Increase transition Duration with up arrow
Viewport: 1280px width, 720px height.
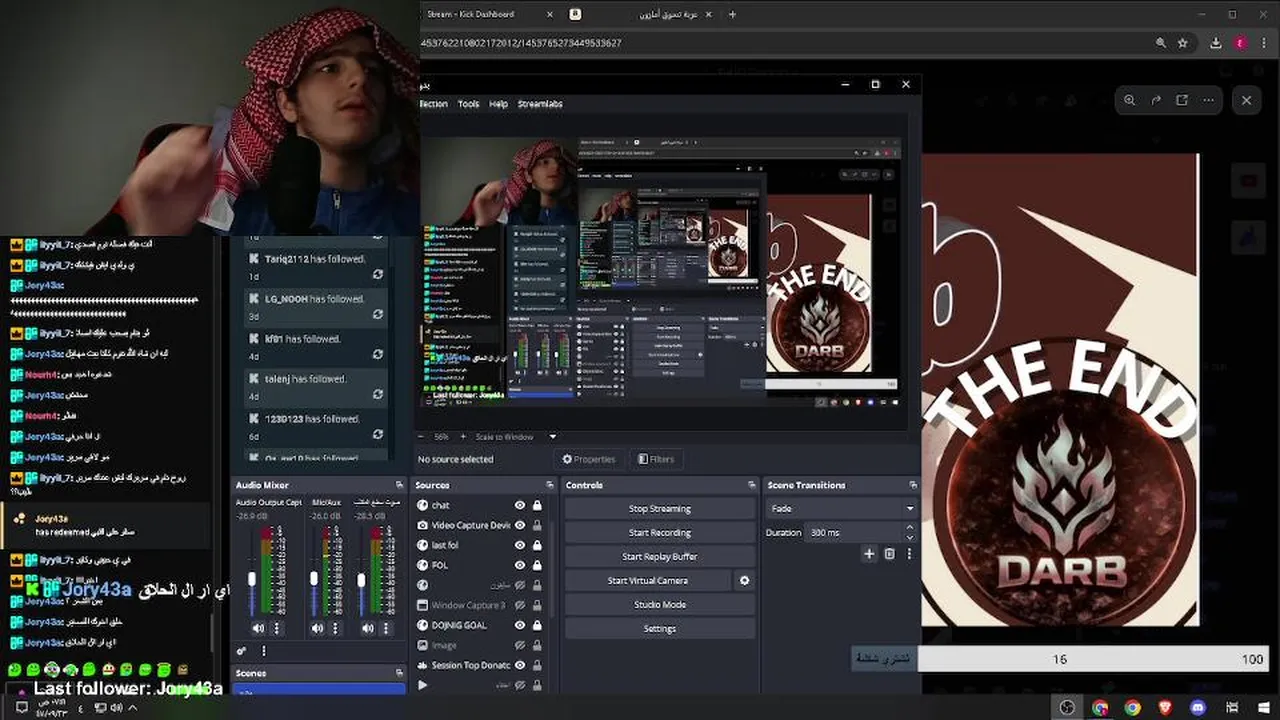pyautogui.click(x=910, y=529)
